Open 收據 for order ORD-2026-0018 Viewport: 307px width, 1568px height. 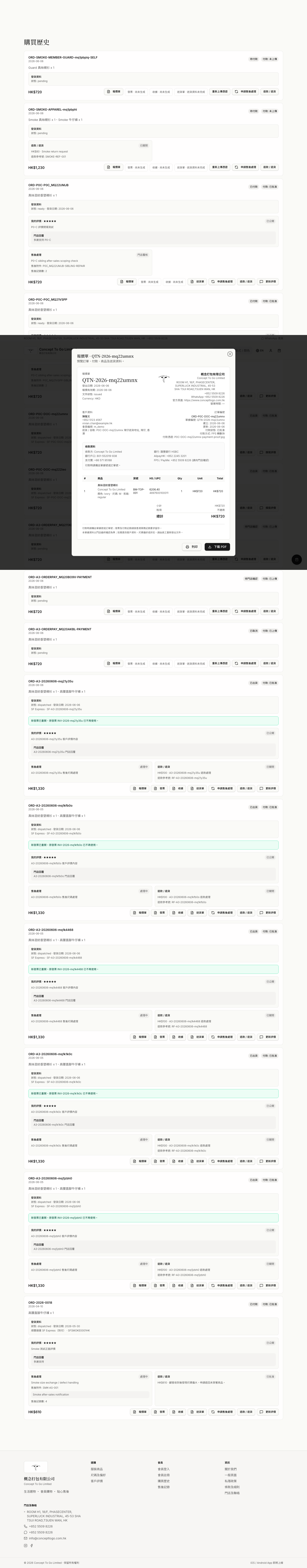click(x=178, y=1411)
